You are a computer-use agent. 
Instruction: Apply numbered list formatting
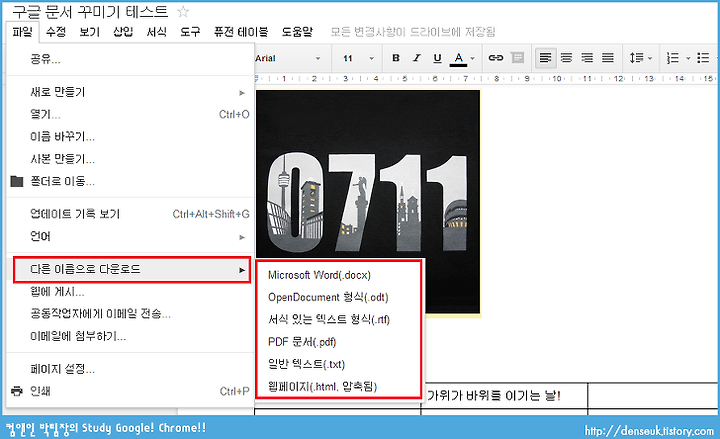(x=673, y=58)
